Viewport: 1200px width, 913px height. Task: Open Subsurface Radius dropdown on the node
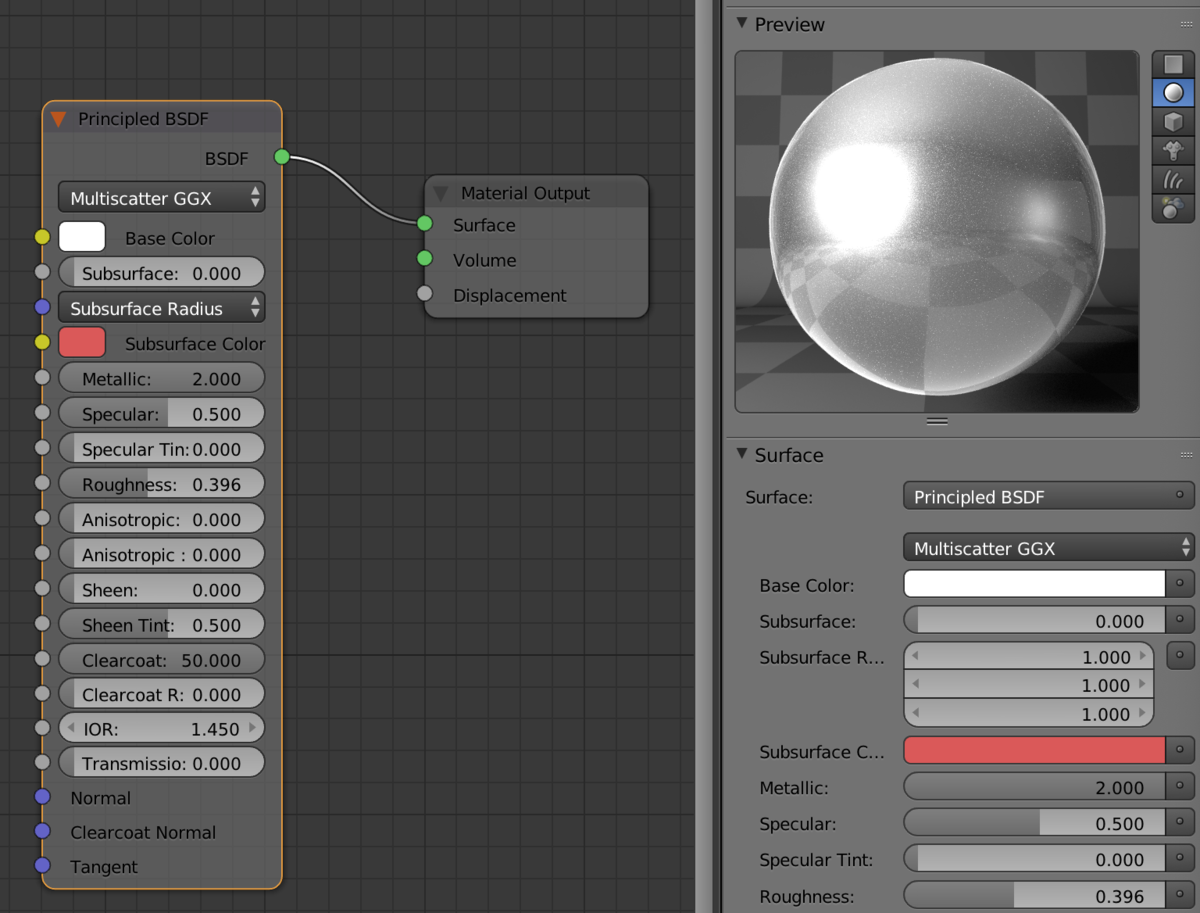(x=161, y=308)
